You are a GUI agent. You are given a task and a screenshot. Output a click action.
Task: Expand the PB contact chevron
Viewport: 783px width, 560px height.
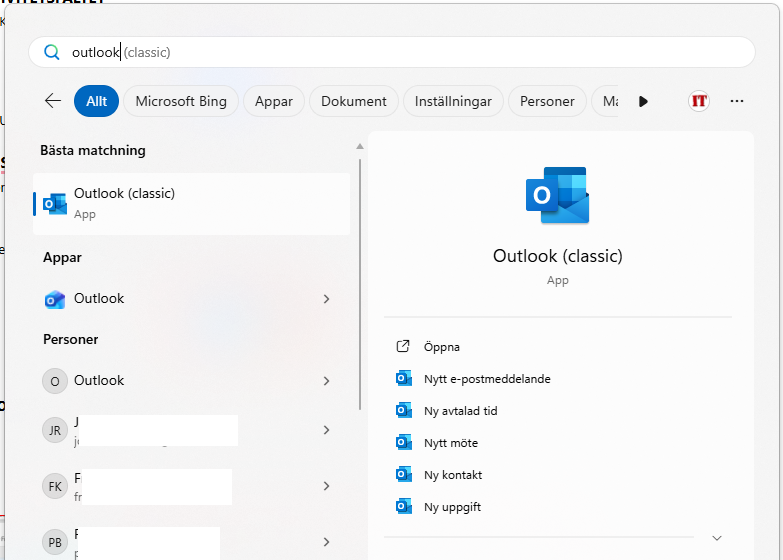(326, 542)
